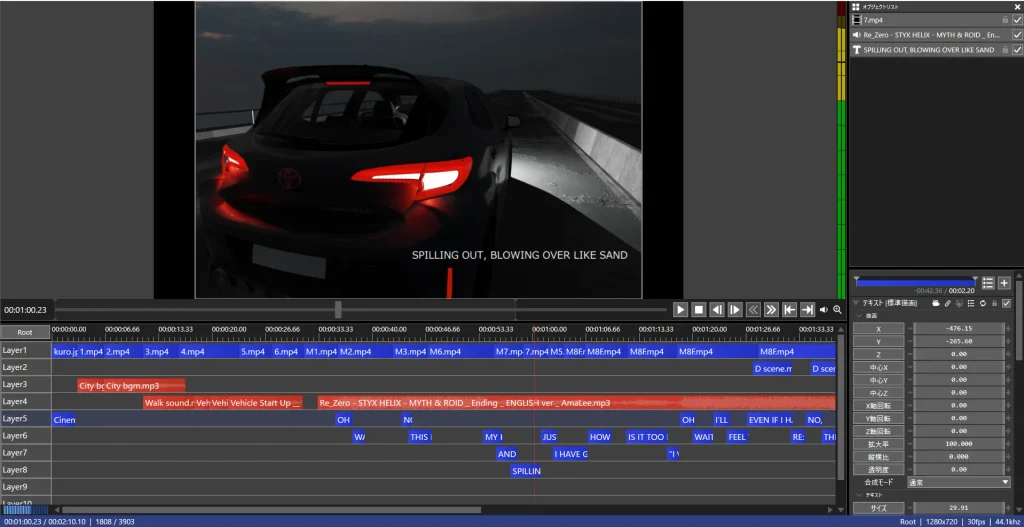Click the timeline zoom slider at bottom left

(25, 510)
